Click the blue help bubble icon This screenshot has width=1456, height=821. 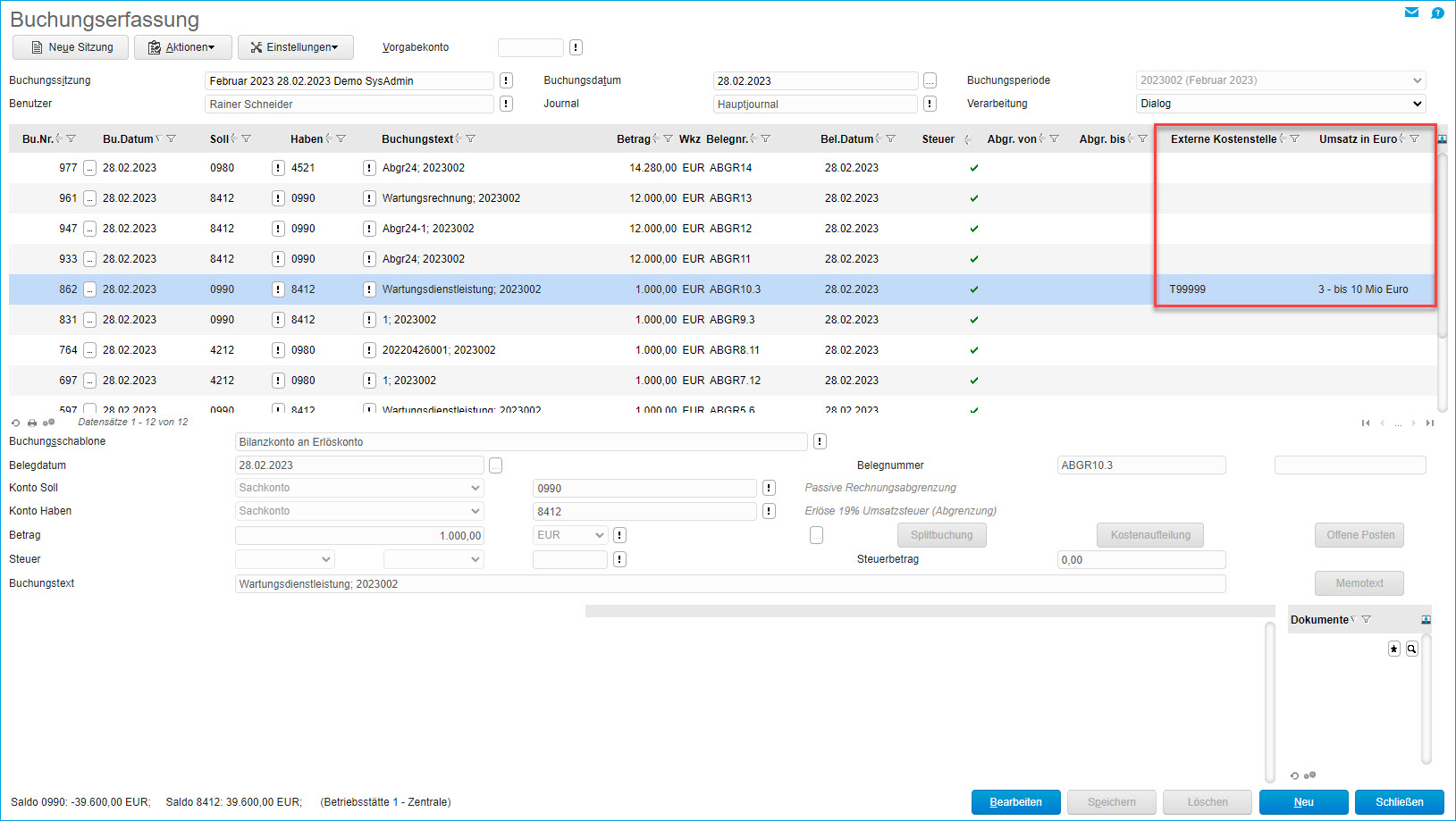[x=1437, y=13]
